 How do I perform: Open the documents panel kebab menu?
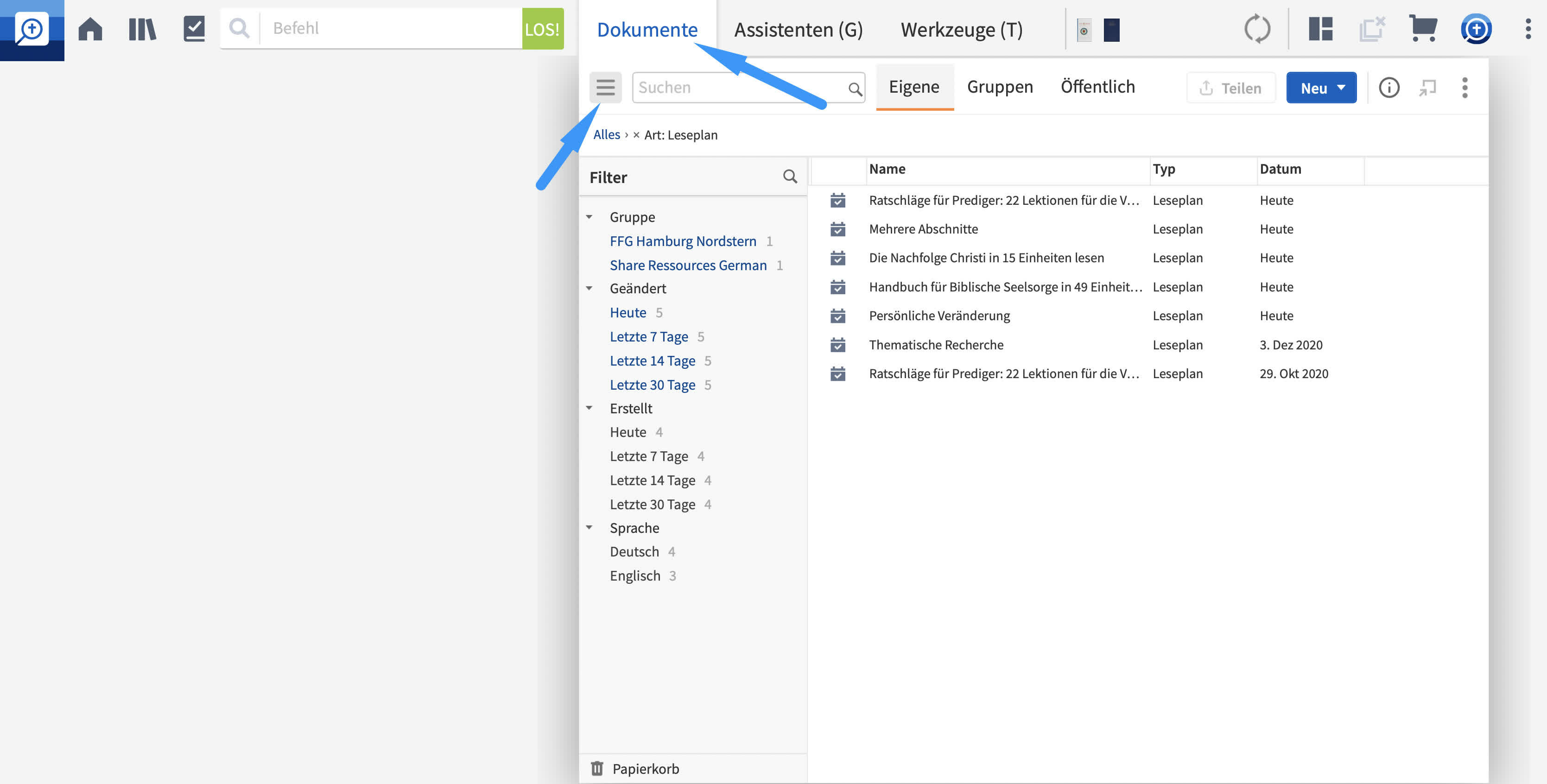pyautogui.click(x=1465, y=88)
